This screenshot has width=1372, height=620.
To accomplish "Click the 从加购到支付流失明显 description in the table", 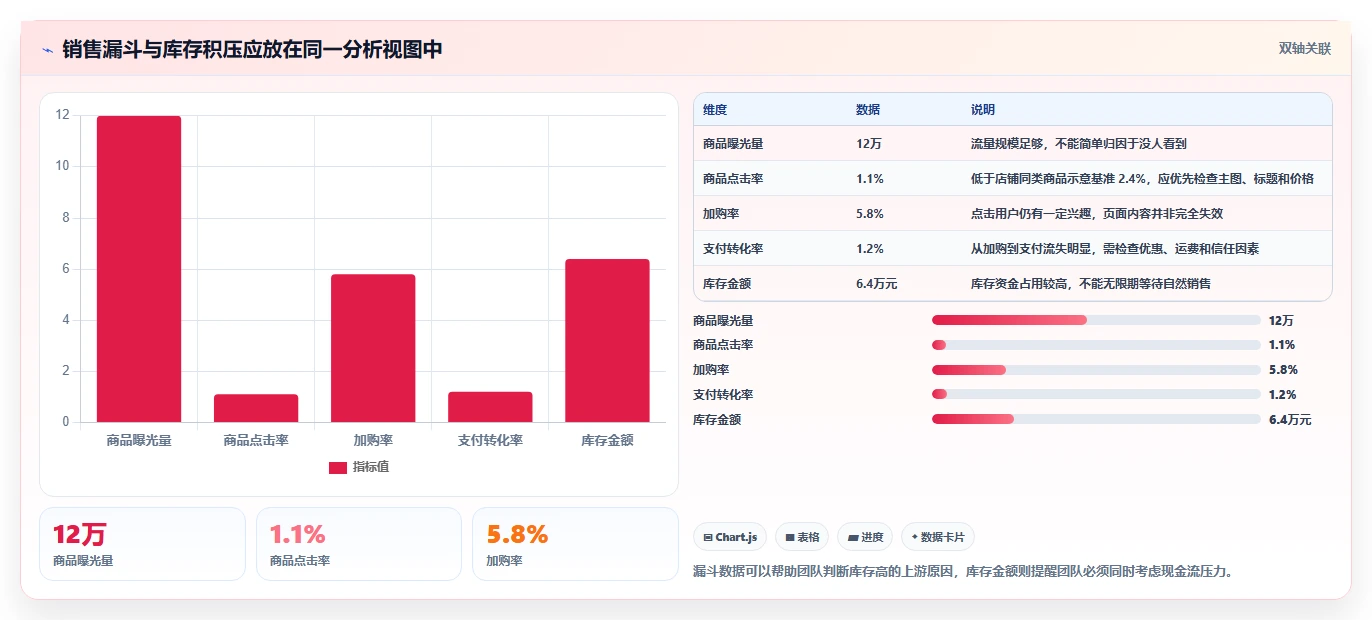I will click(1115, 249).
